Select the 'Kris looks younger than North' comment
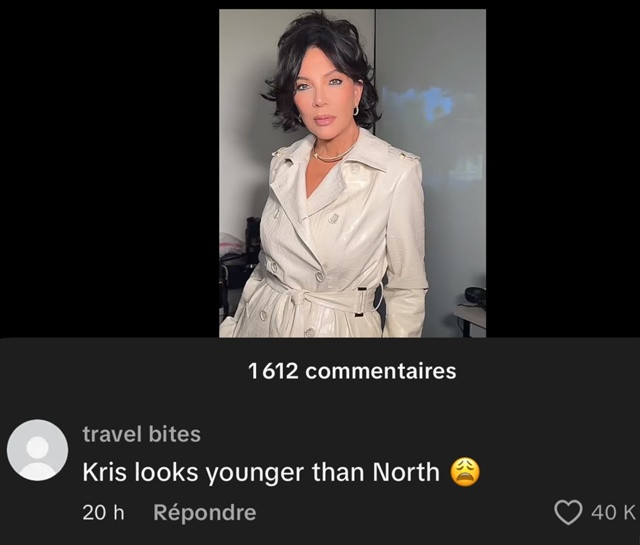Viewport: 640px width, 545px height. point(261,472)
